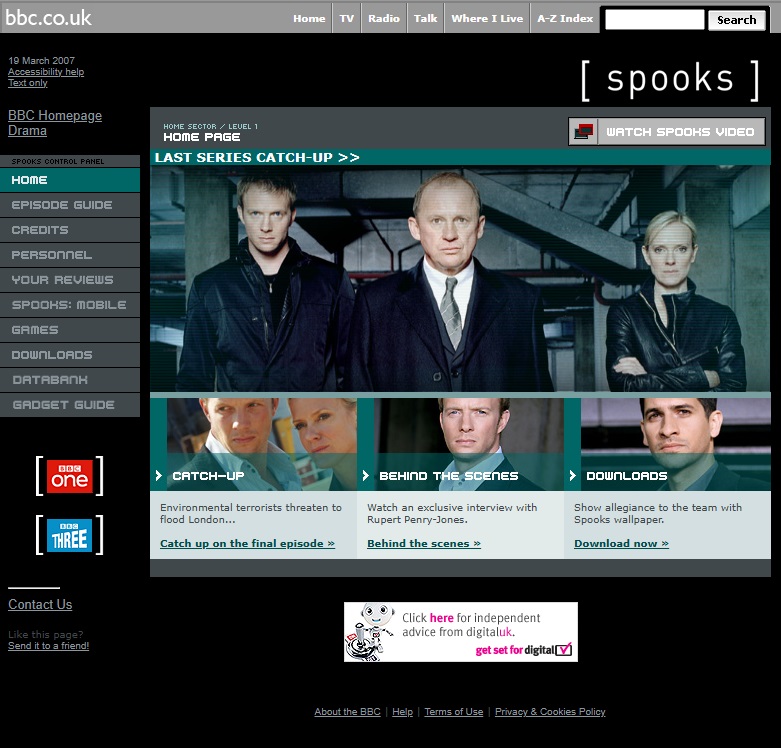Open the Talk tab in top bar
The image size is (781, 748).
pyautogui.click(x=425, y=18)
